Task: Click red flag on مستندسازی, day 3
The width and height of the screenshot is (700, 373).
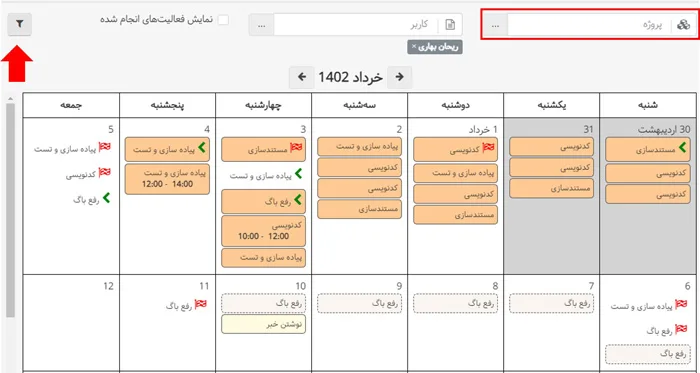Action: 296,148
